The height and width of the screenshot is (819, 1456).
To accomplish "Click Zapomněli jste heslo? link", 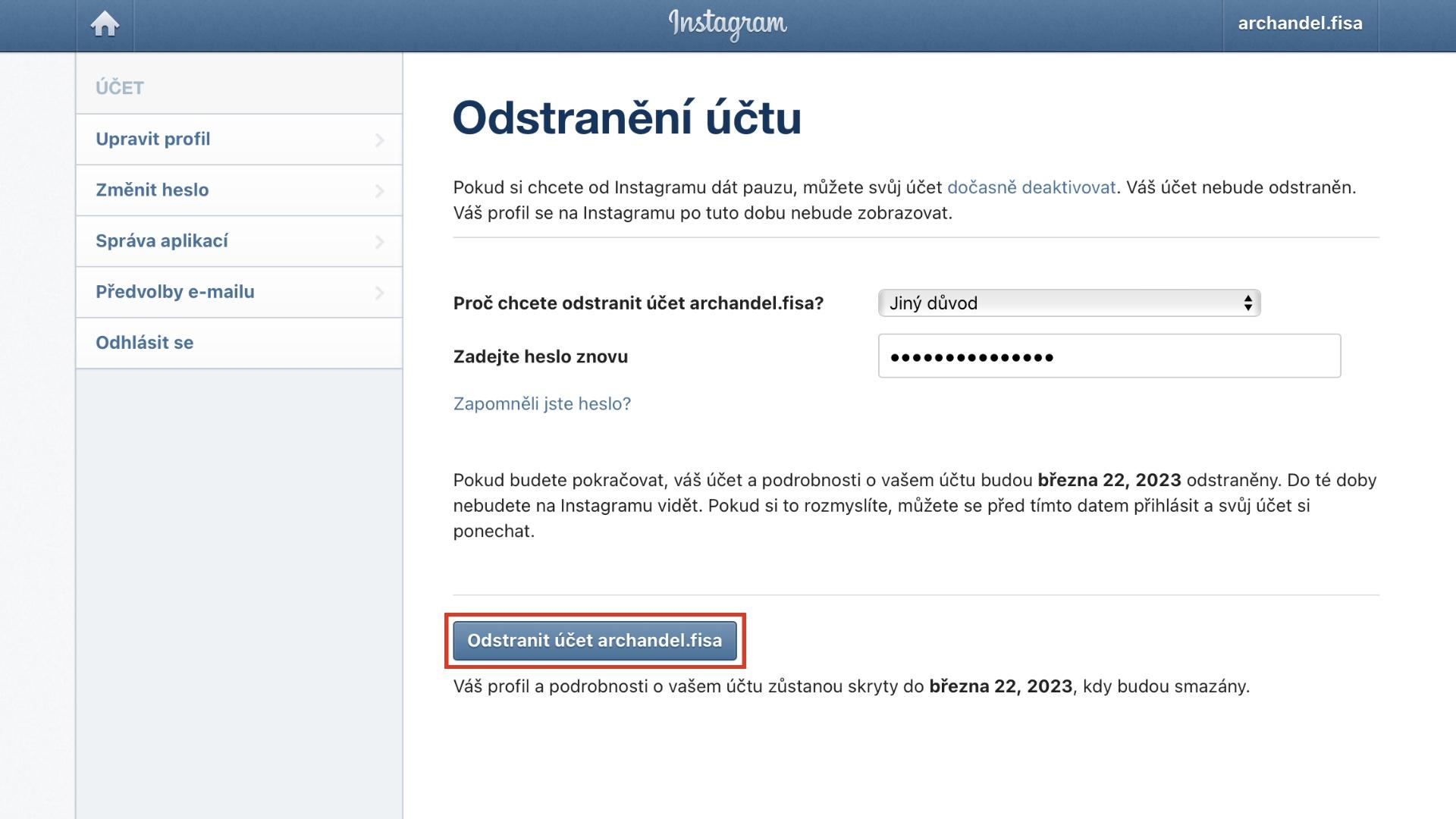I will (x=542, y=403).
